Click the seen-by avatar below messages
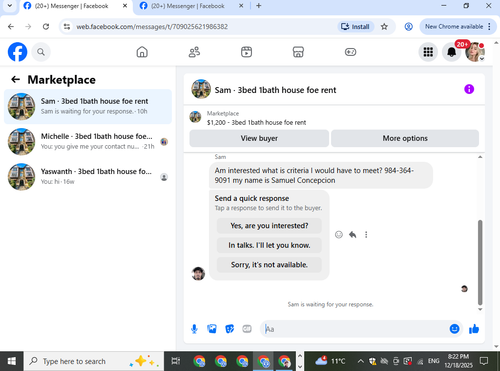Image resolution: width=500 pixels, height=371 pixels. (464, 289)
